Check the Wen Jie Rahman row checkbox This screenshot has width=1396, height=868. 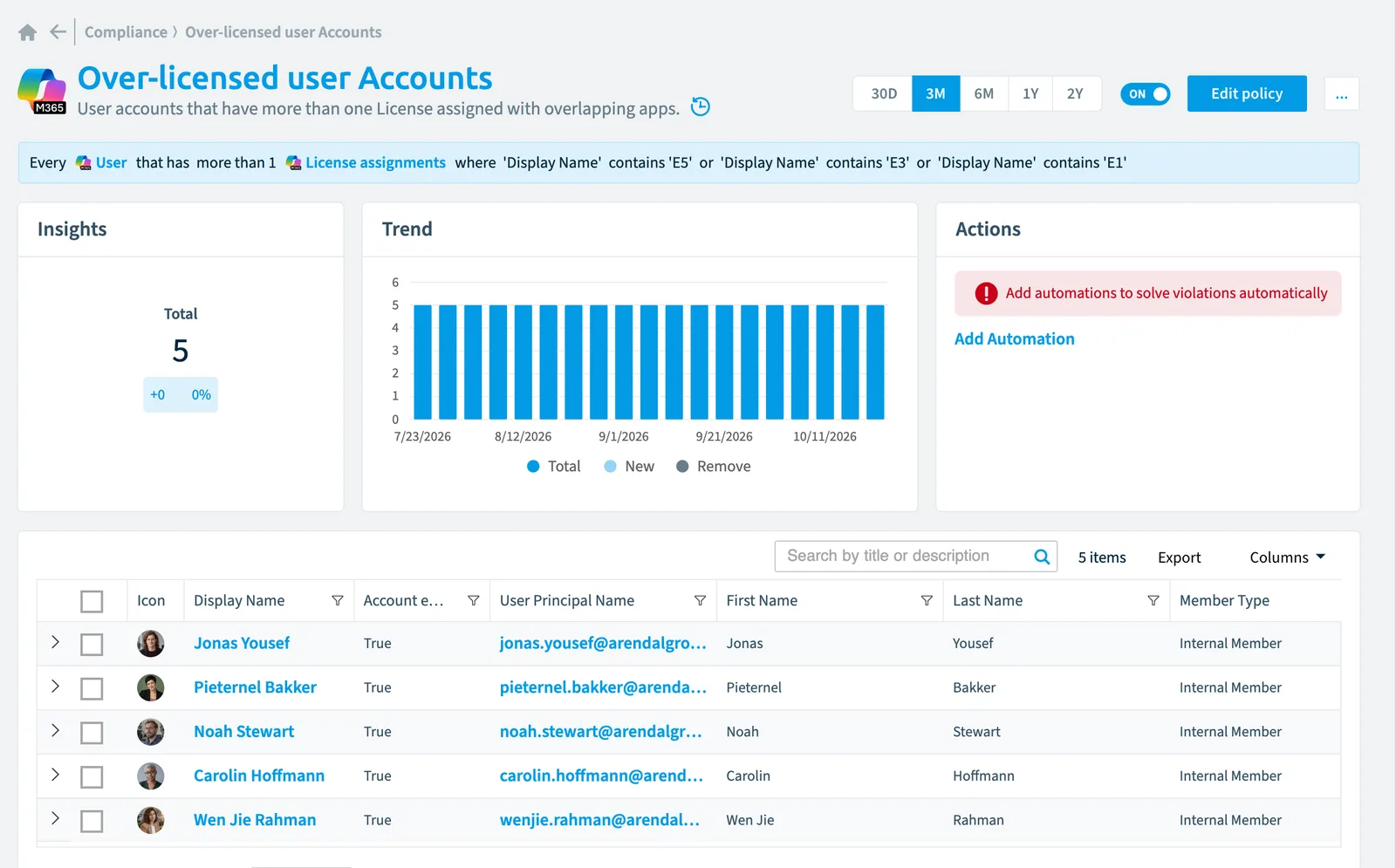[92, 821]
